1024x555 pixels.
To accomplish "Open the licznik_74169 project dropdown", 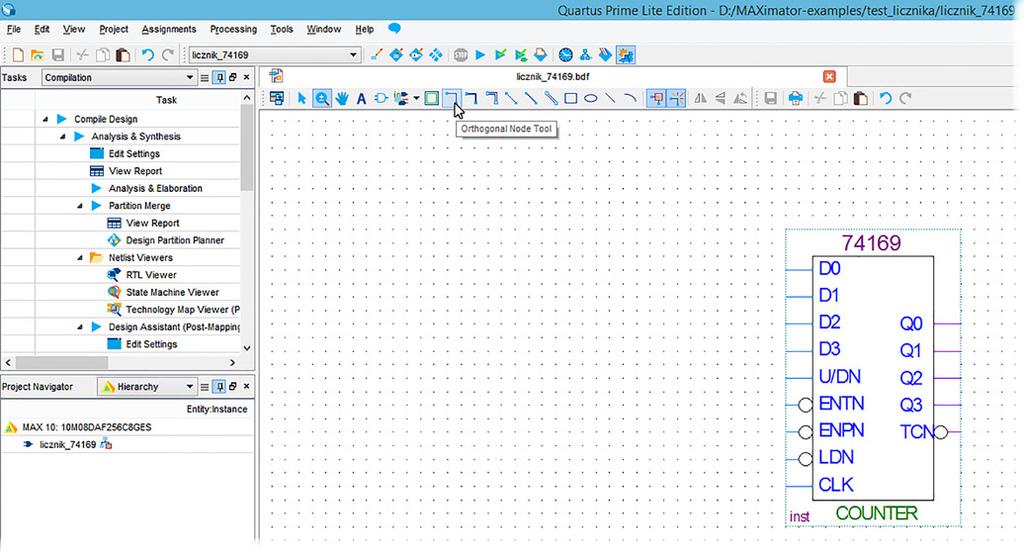I will pos(353,55).
